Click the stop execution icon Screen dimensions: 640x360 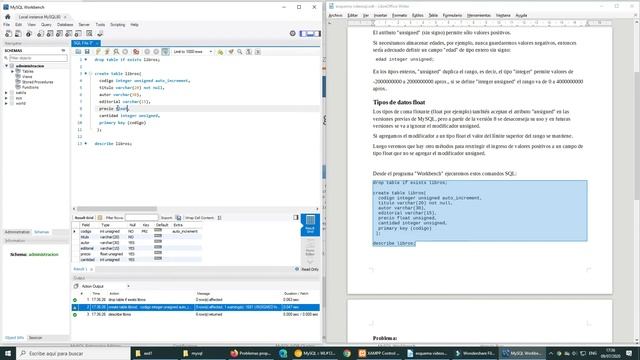click(x=125, y=52)
